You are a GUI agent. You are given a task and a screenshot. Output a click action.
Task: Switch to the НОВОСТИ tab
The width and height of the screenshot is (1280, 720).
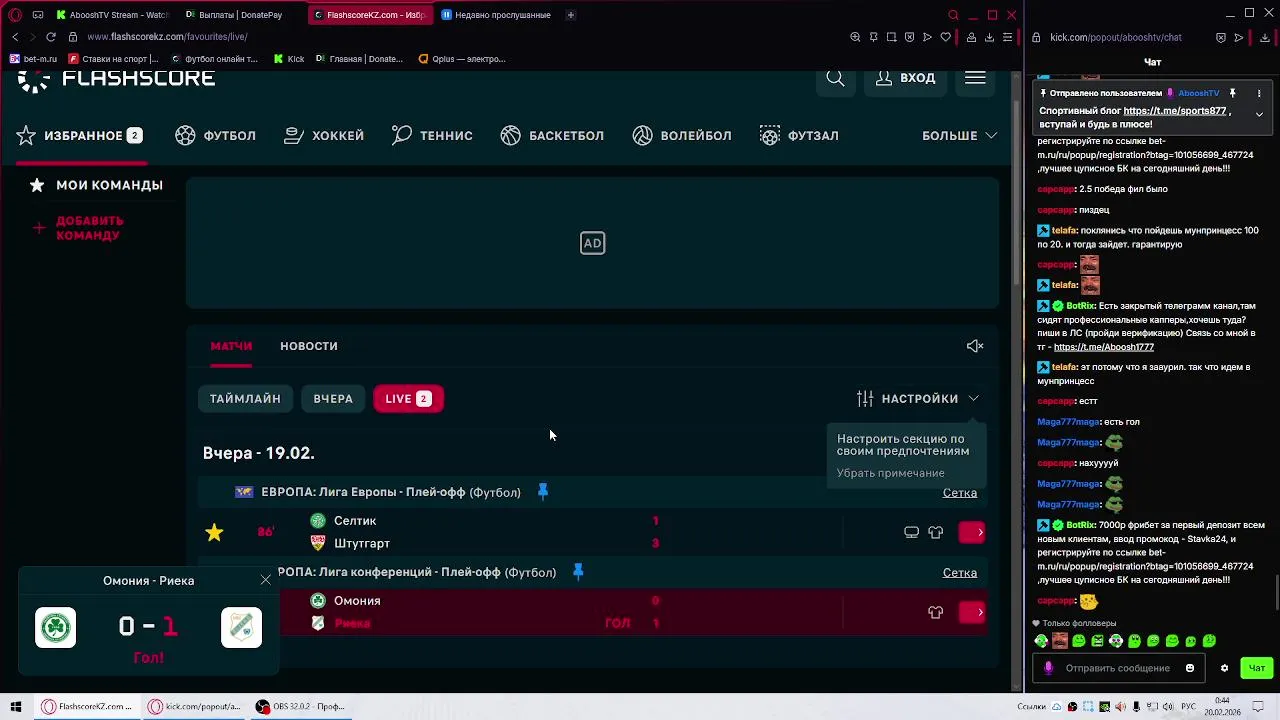pos(309,346)
